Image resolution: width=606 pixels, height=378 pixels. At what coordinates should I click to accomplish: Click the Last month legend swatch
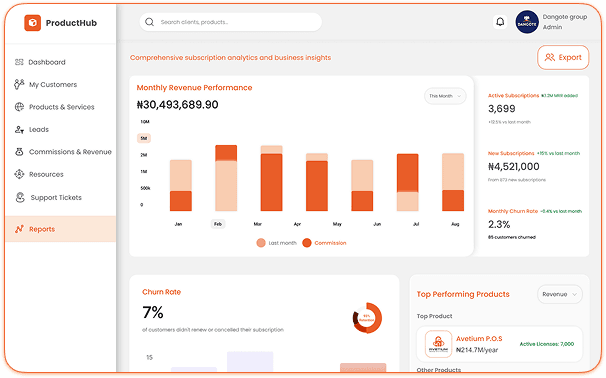click(261, 243)
